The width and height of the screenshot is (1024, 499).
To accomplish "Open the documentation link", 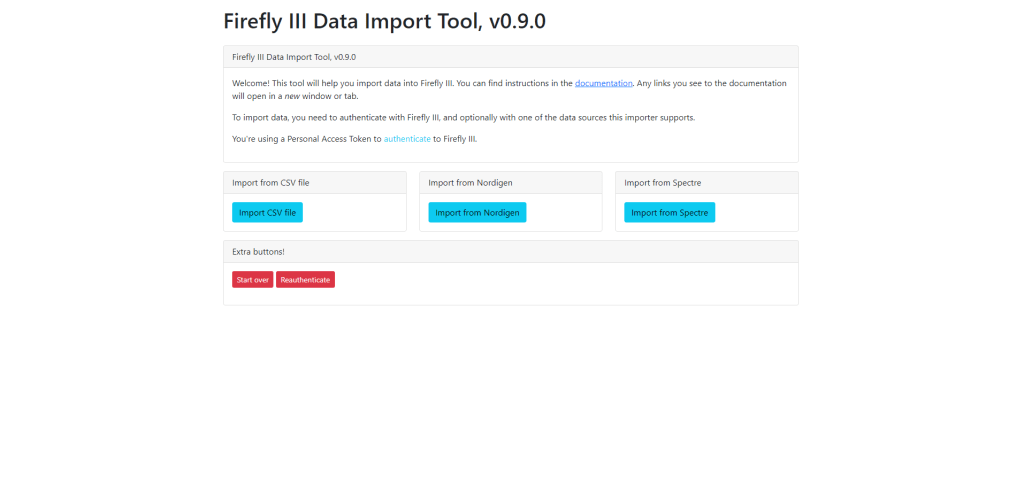I will pyautogui.click(x=603, y=83).
